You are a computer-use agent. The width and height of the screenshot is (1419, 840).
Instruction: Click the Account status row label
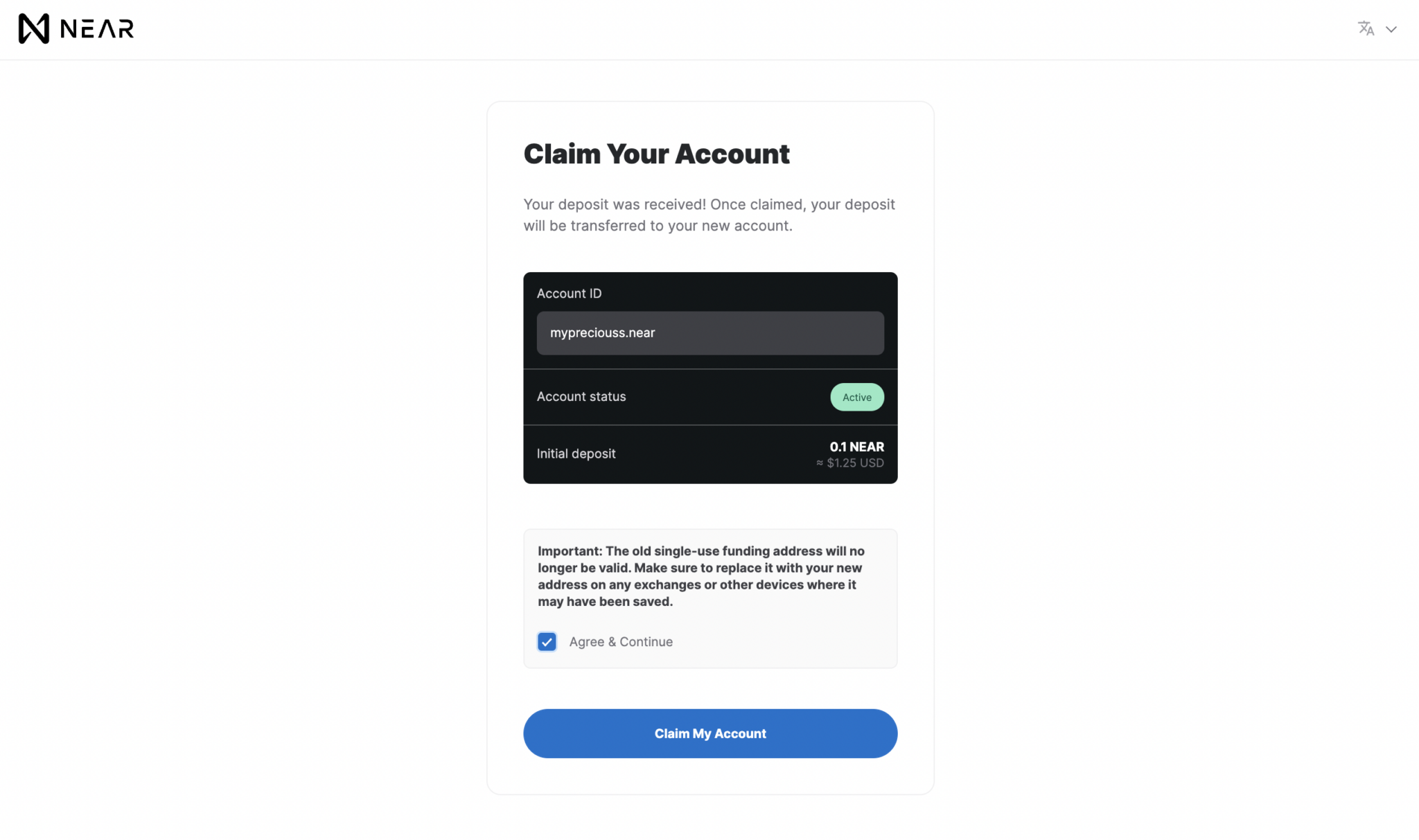(x=581, y=396)
